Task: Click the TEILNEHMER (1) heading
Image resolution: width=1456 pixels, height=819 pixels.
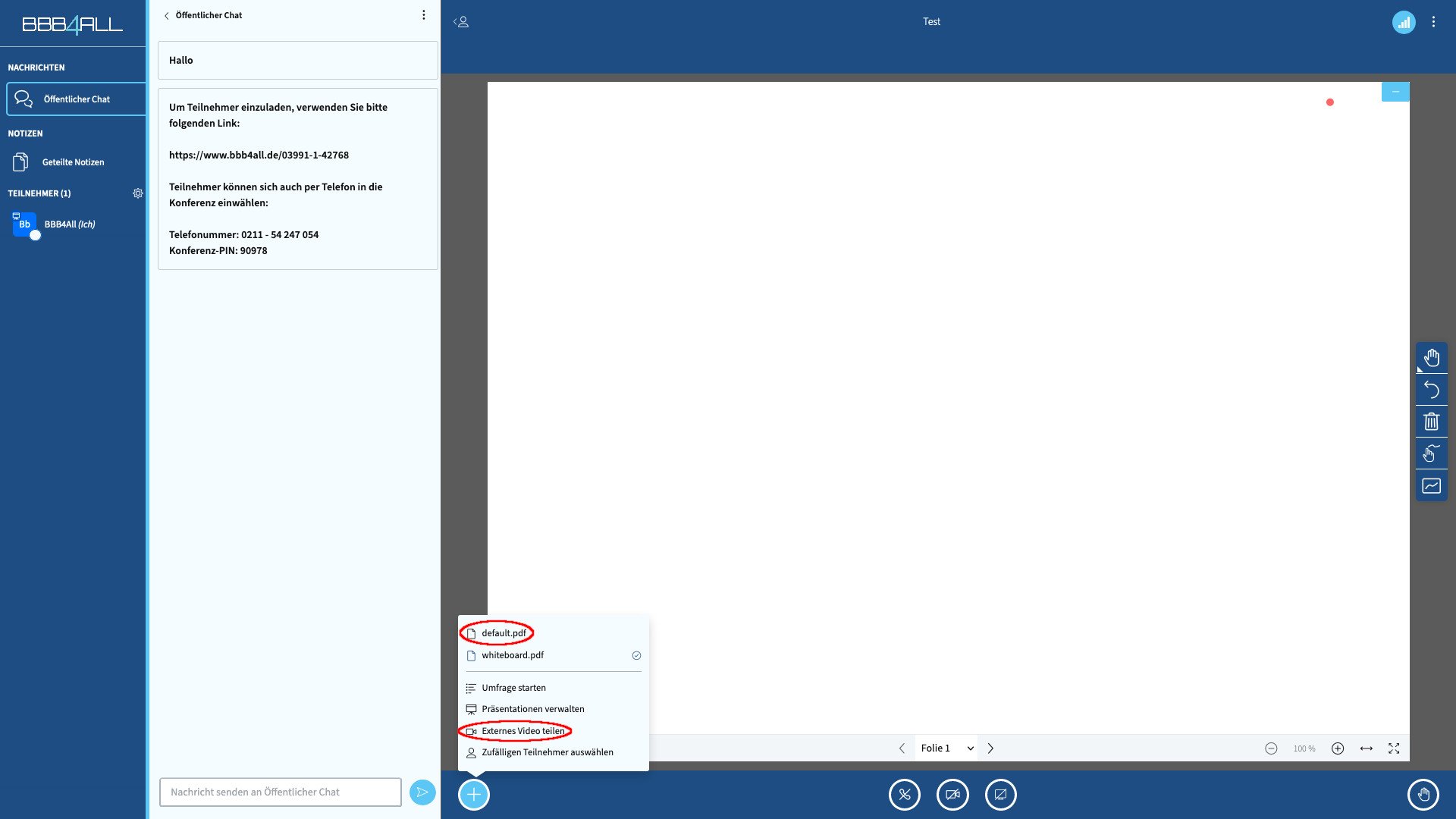Action: tap(39, 193)
